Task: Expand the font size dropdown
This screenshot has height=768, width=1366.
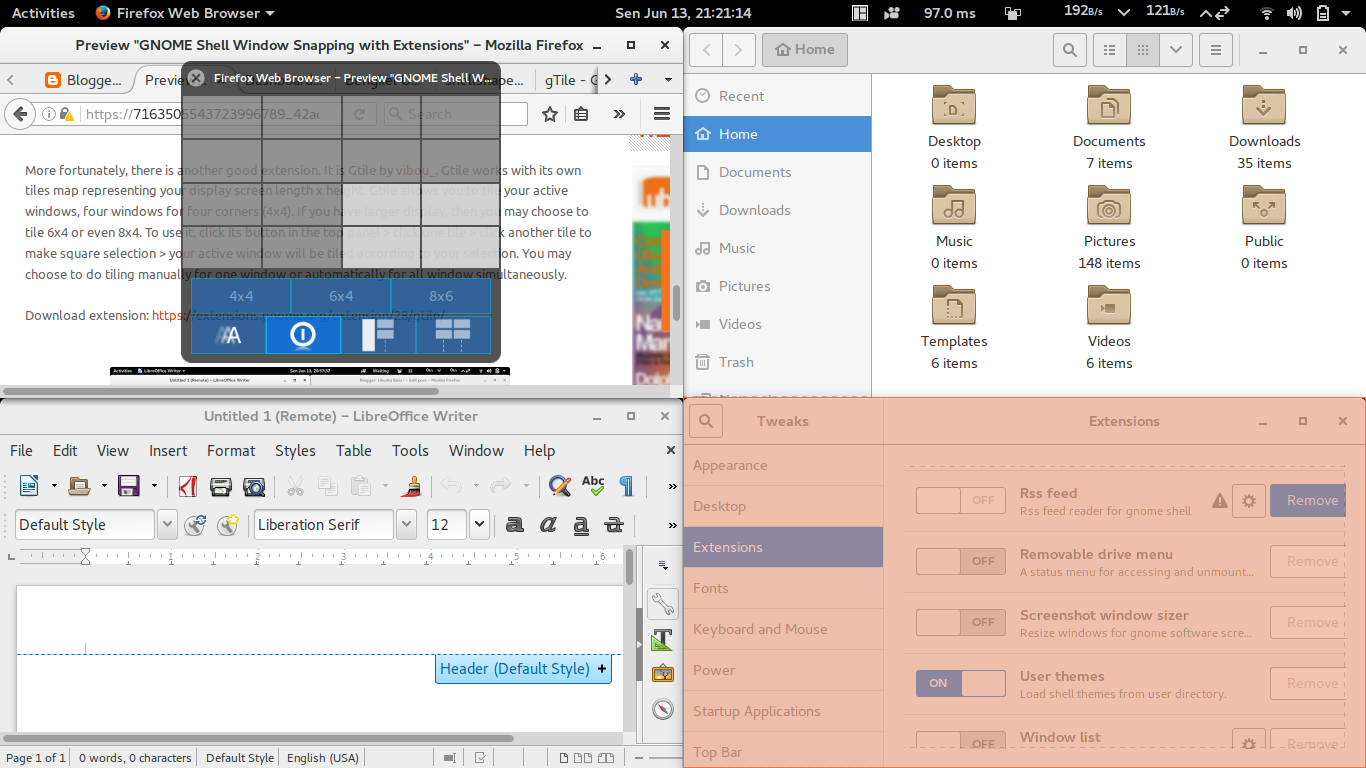Action: pyautogui.click(x=478, y=524)
